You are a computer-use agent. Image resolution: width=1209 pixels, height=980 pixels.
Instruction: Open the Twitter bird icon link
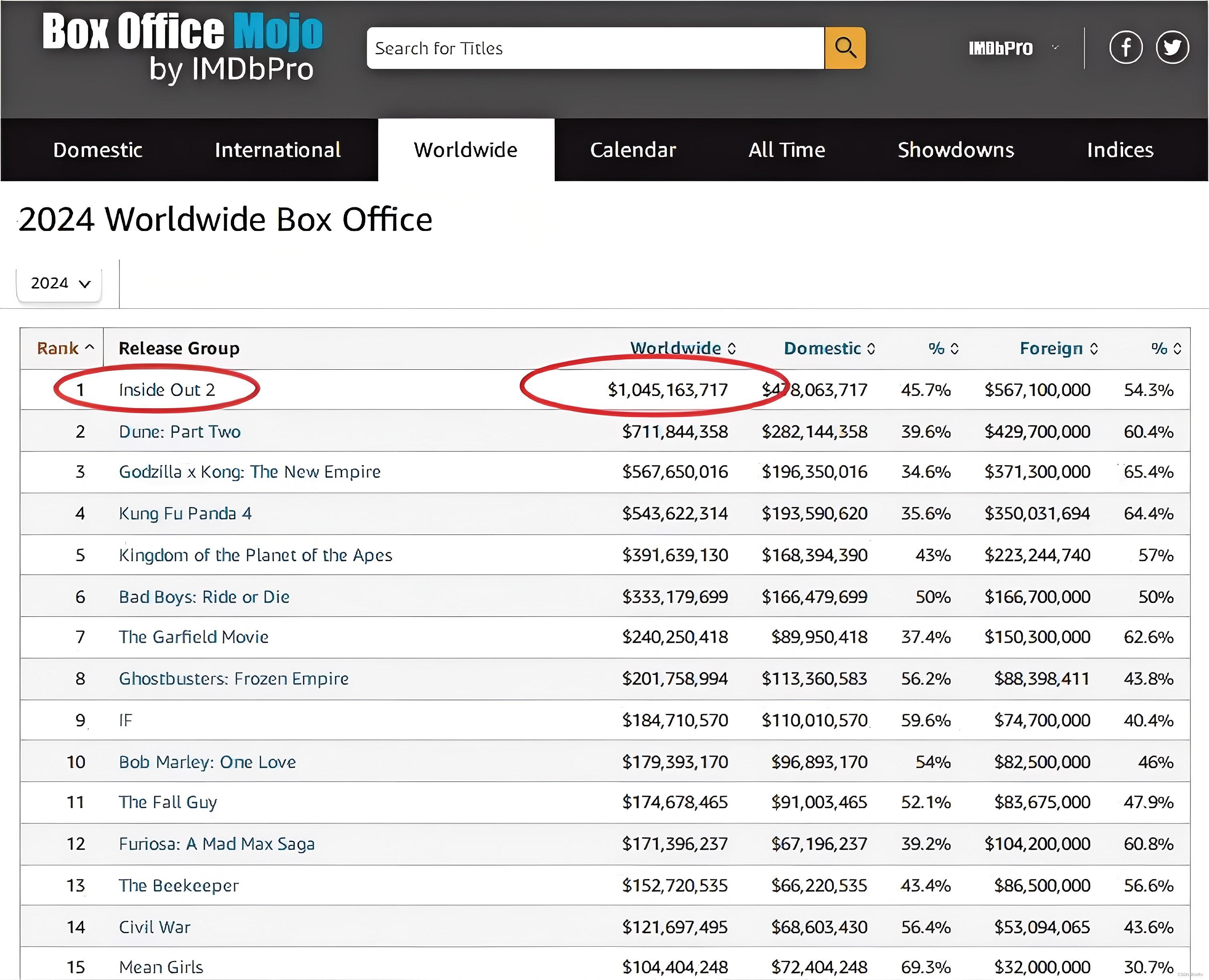click(1172, 47)
